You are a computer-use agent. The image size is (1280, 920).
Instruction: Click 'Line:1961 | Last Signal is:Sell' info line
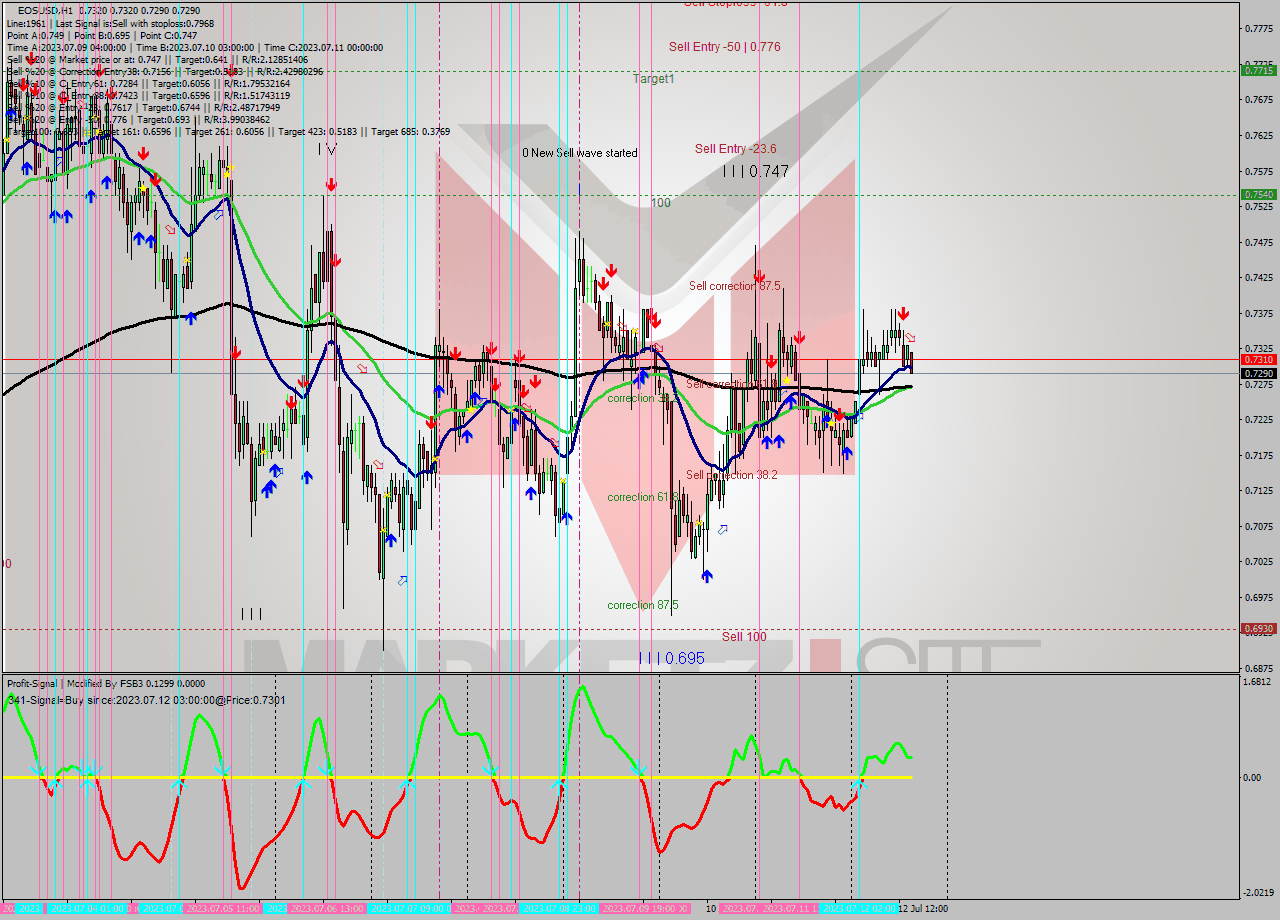[110, 23]
